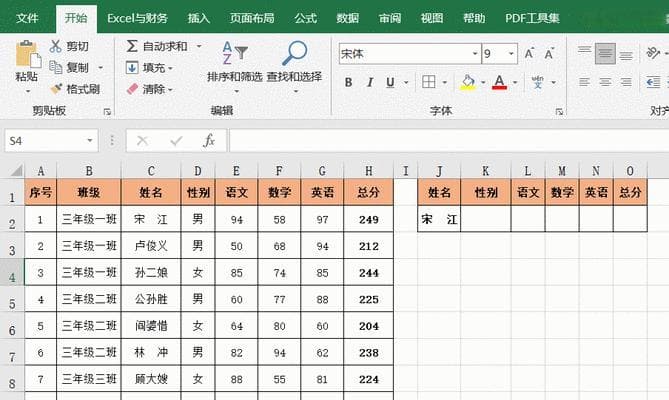The height and width of the screenshot is (400, 669).
Task: Toggle Underline formatting
Action: pyautogui.click(x=390, y=82)
